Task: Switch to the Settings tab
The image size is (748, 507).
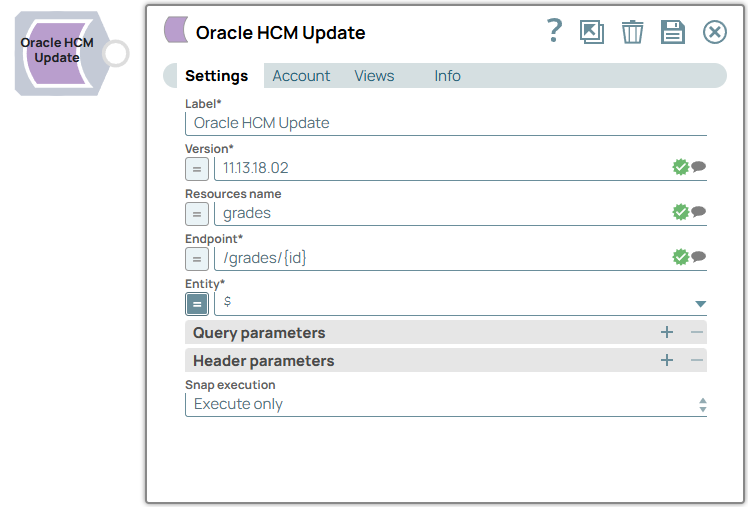Action: coord(217,76)
